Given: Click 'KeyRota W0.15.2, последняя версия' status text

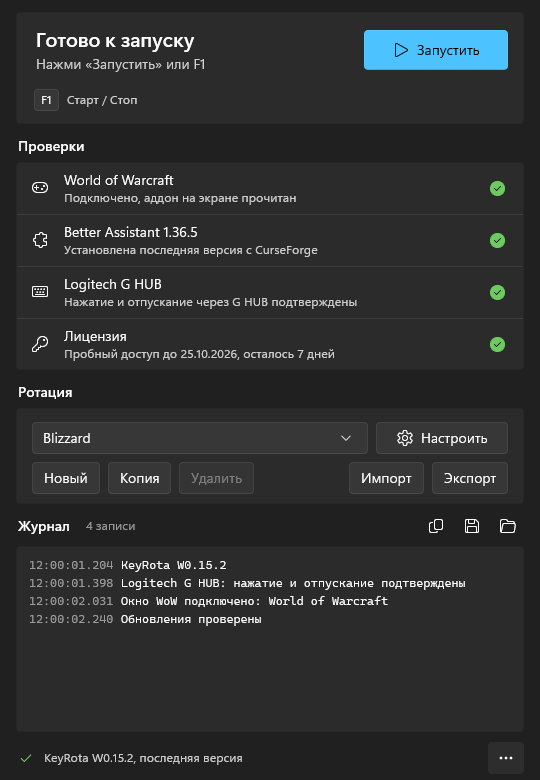Looking at the screenshot, I should (x=143, y=758).
